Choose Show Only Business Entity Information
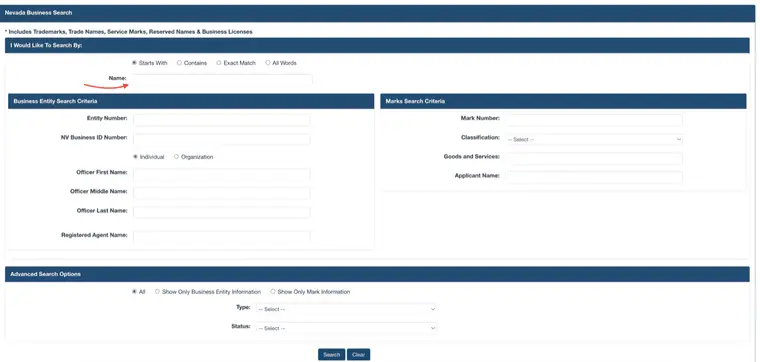This screenshot has height=362, width=760. [x=158, y=292]
